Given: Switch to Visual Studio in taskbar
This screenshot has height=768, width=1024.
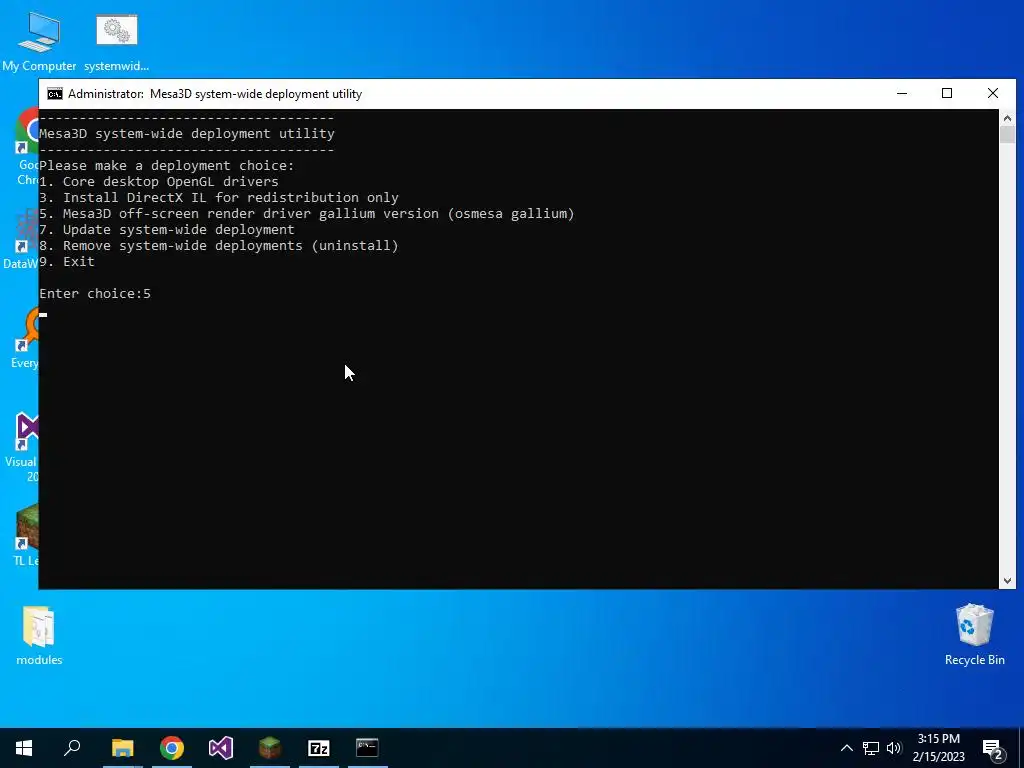Looking at the screenshot, I should [221, 748].
